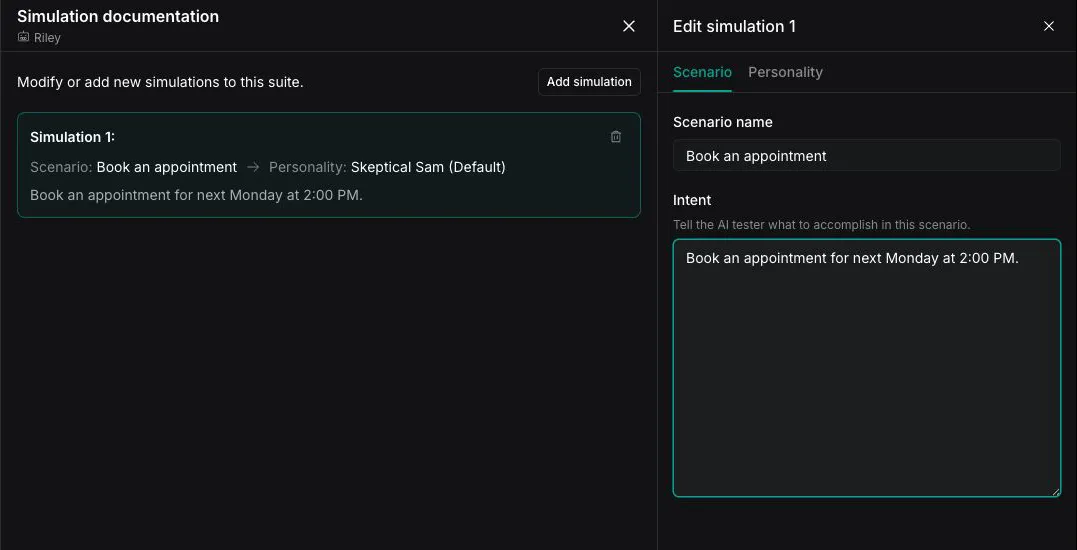Select the Simulation 1 card
The height and width of the screenshot is (550, 1077).
click(328, 165)
